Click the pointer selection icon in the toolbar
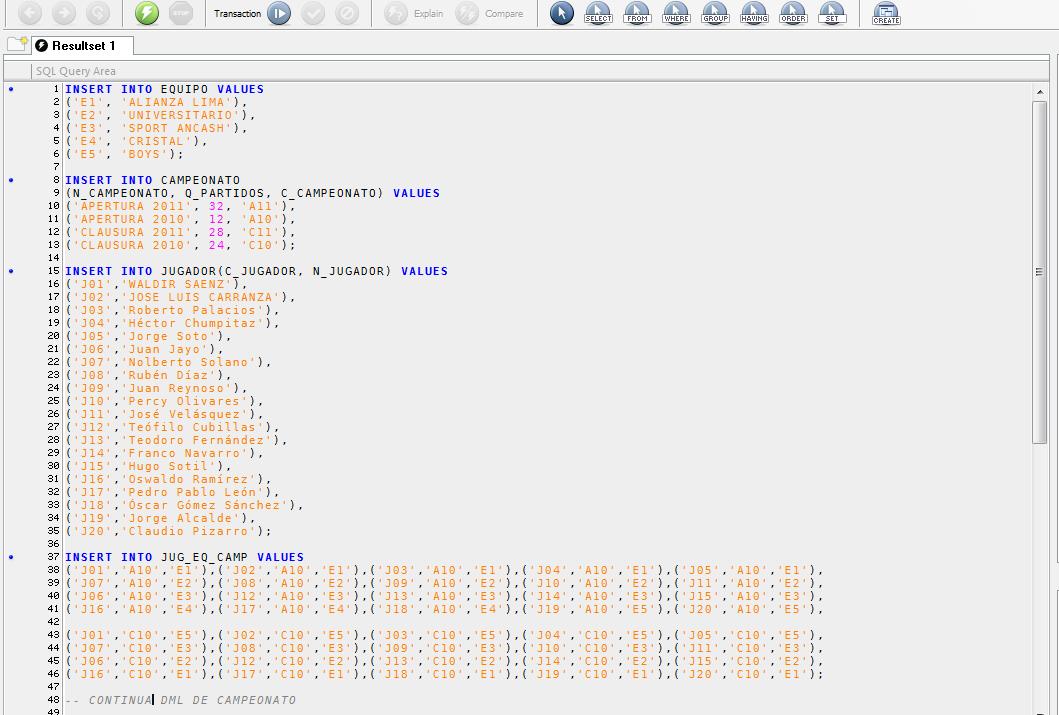This screenshot has width=1059, height=715. (x=561, y=13)
